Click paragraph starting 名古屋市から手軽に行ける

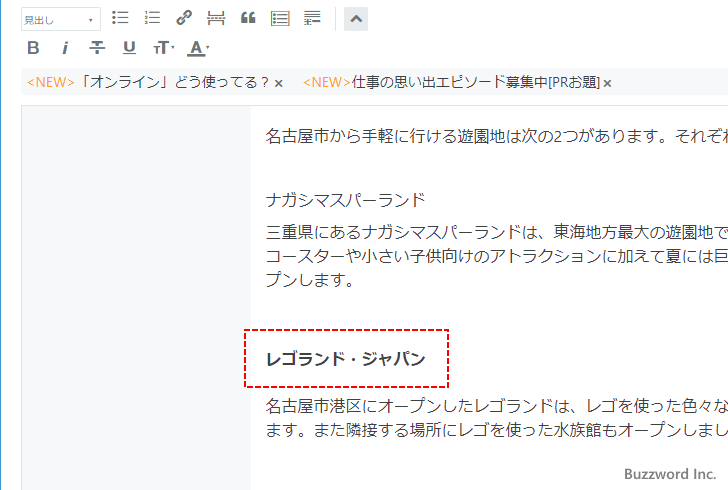496,136
